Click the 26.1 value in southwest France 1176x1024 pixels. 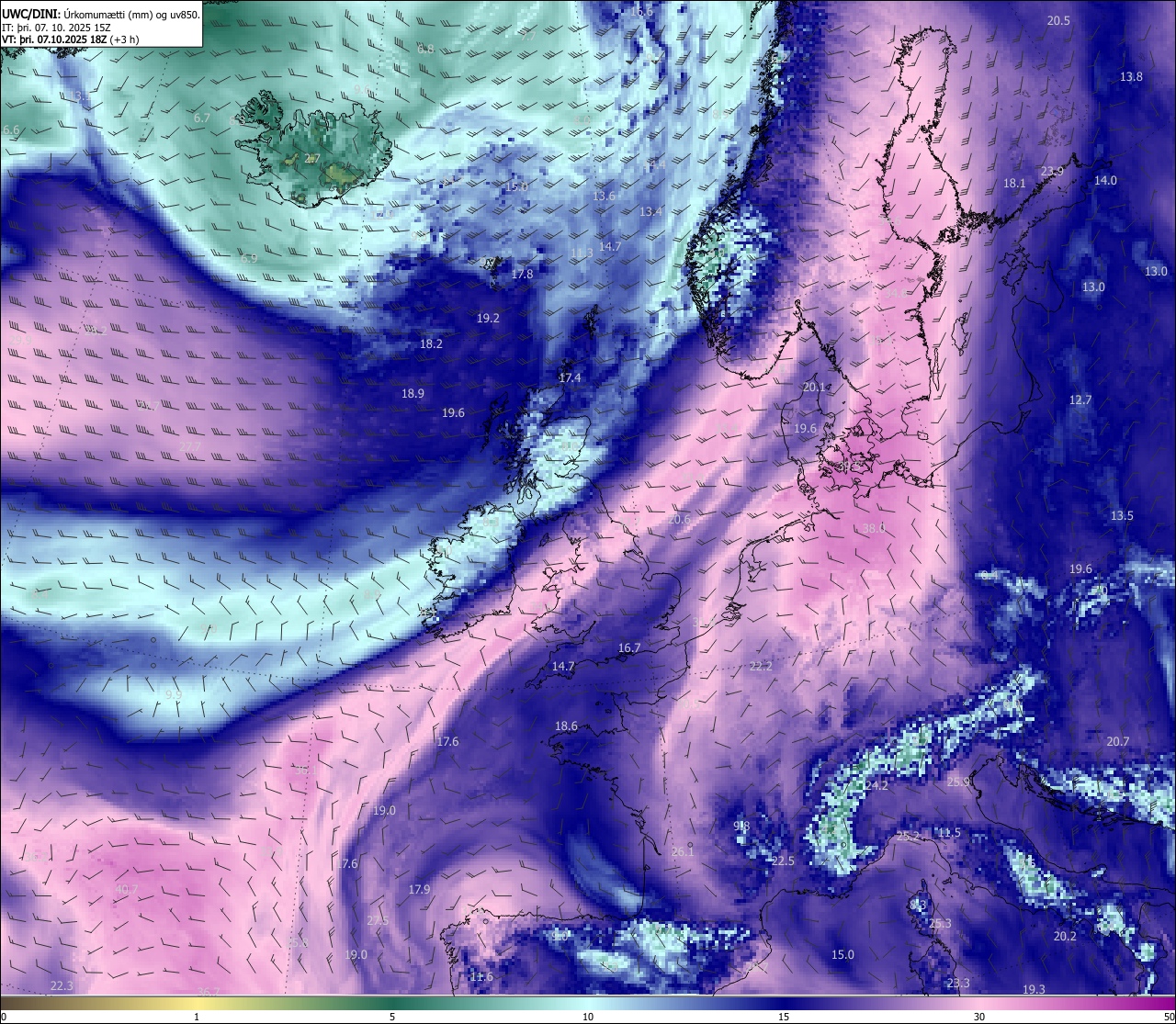(683, 851)
